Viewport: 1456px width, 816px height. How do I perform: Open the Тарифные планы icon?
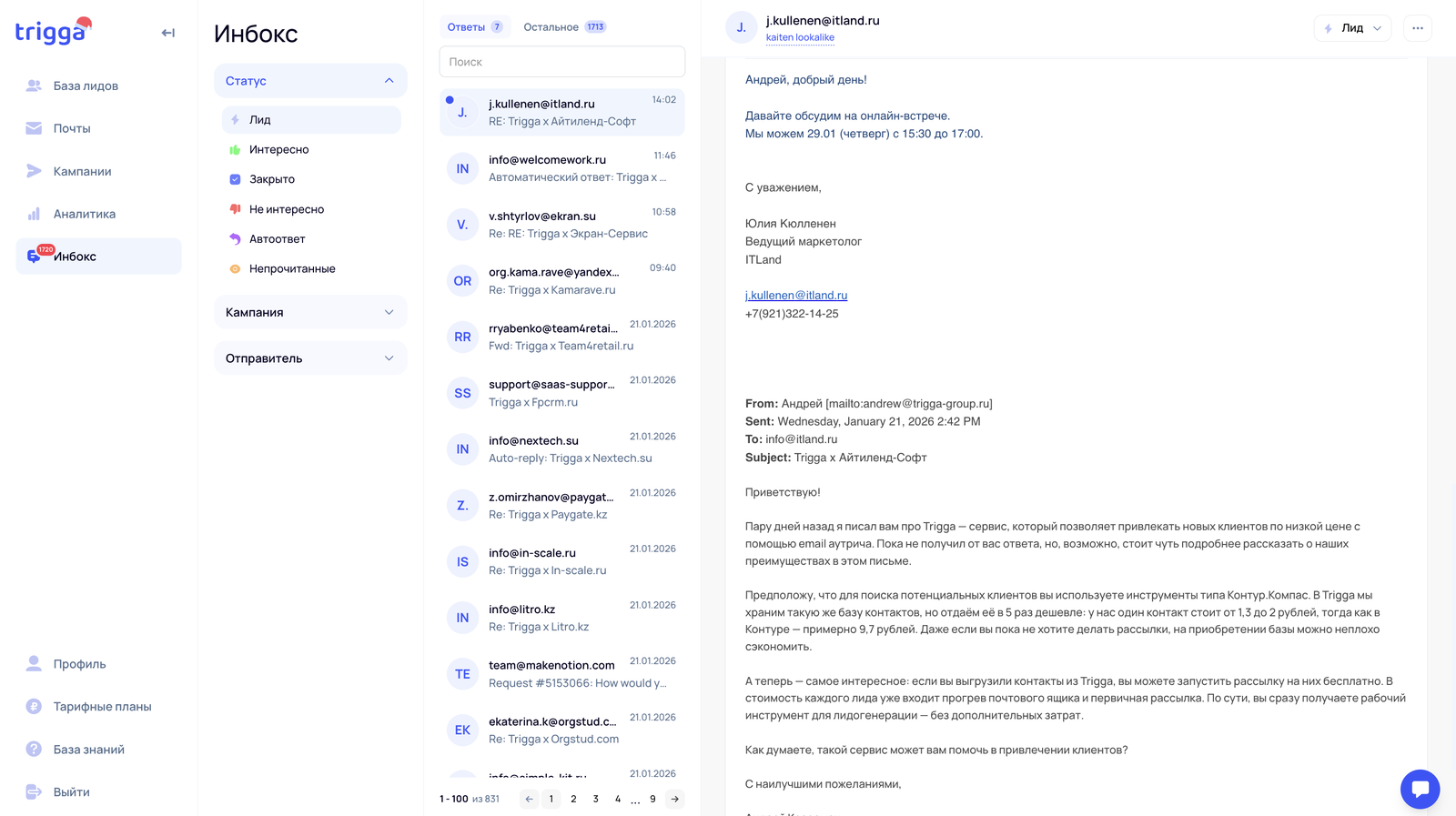34,706
